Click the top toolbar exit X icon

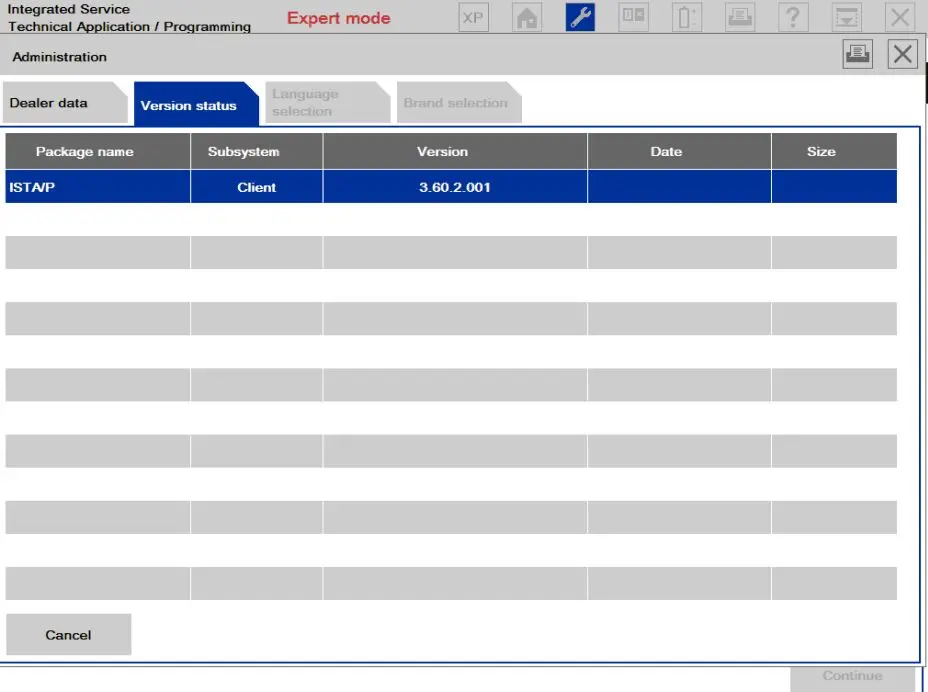900,17
